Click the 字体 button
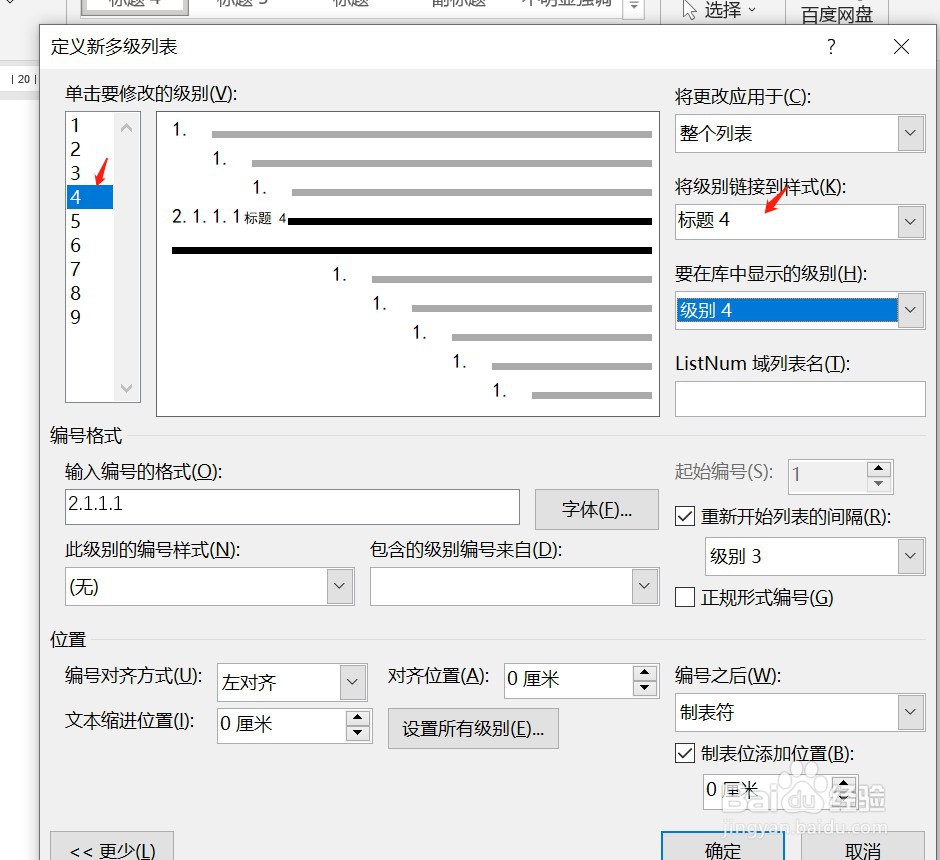Screen dimensions: 940x860 tap(596, 509)
